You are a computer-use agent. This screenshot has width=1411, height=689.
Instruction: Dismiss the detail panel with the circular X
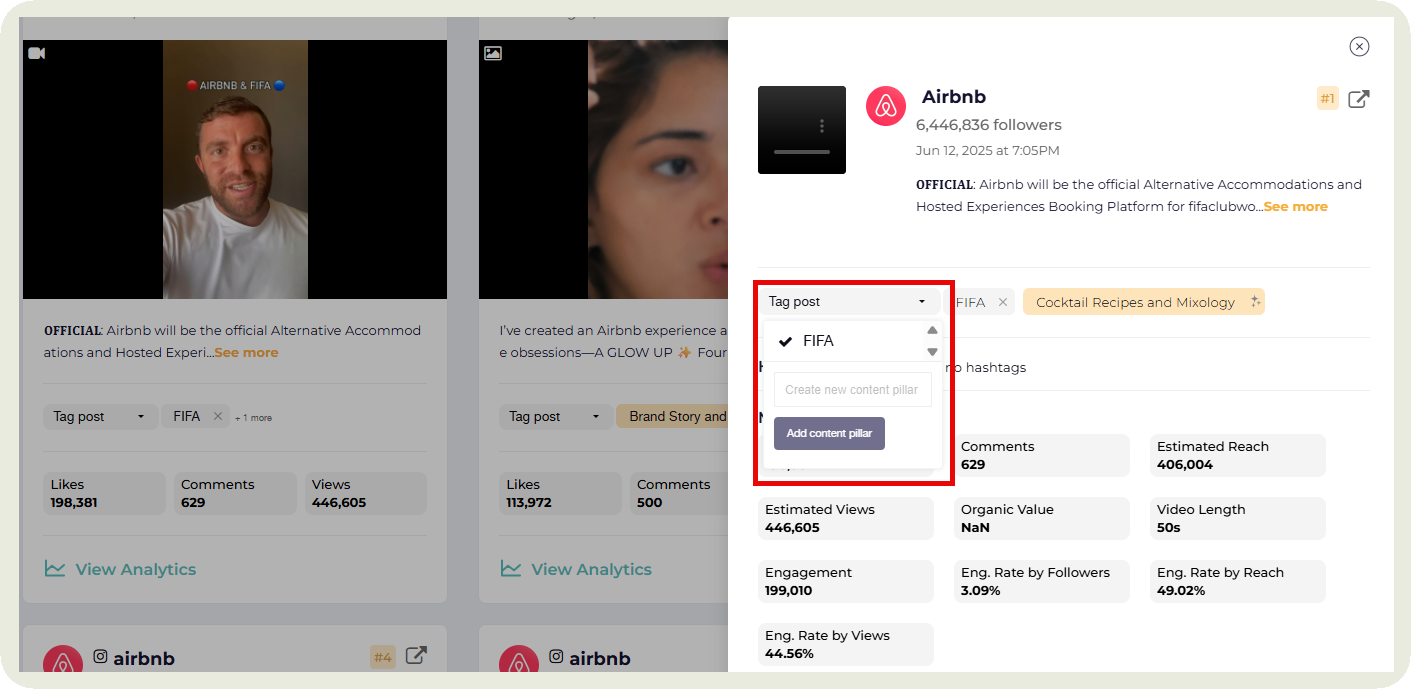tap(1359, 46)
